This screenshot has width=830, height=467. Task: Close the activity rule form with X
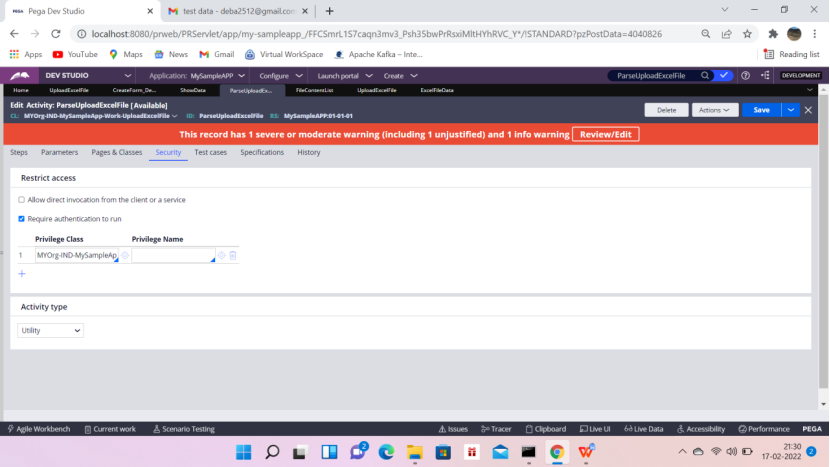coord(808,110)
